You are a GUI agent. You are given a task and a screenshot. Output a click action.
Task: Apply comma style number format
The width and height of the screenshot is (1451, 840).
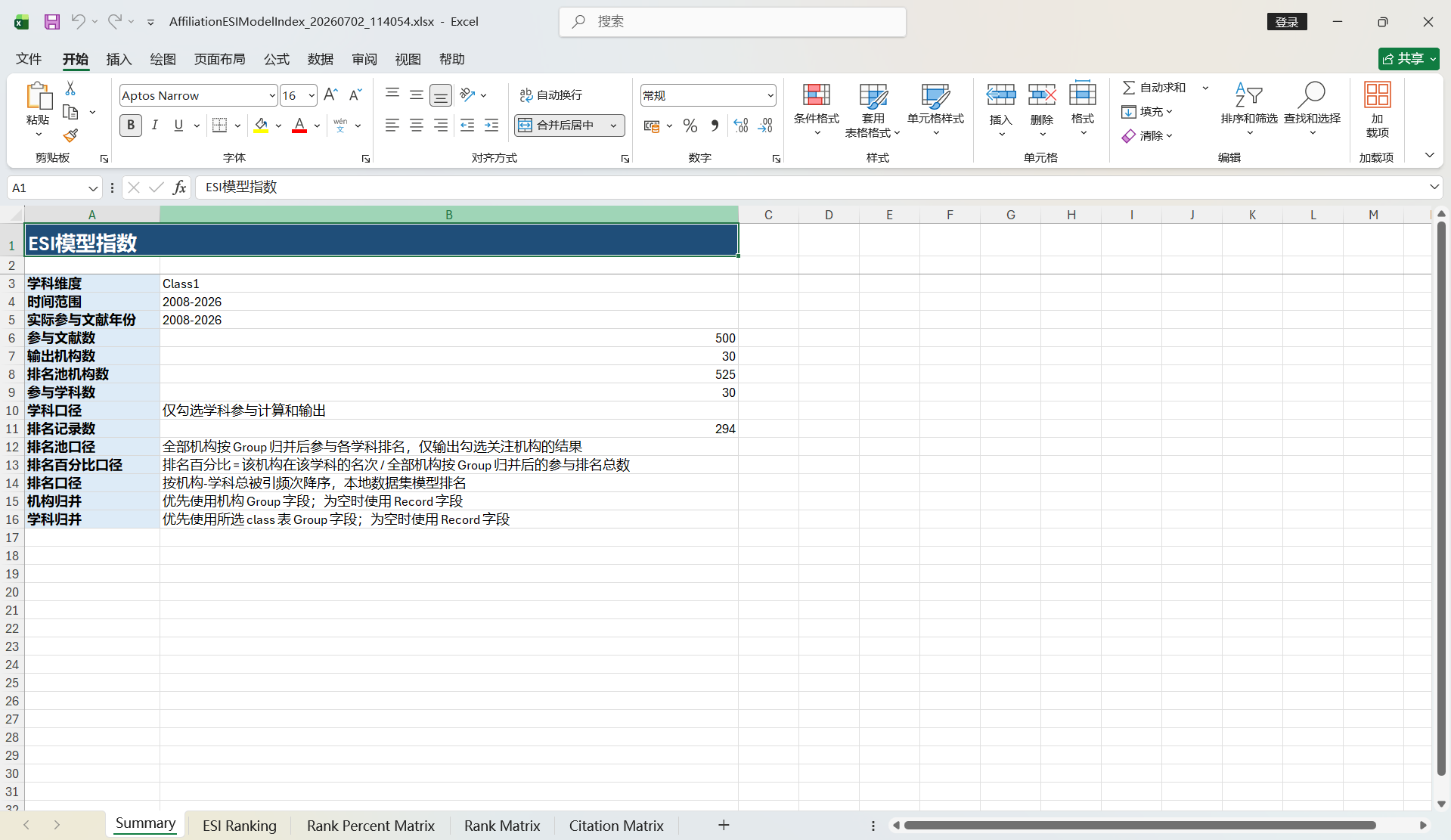point(715,126)
